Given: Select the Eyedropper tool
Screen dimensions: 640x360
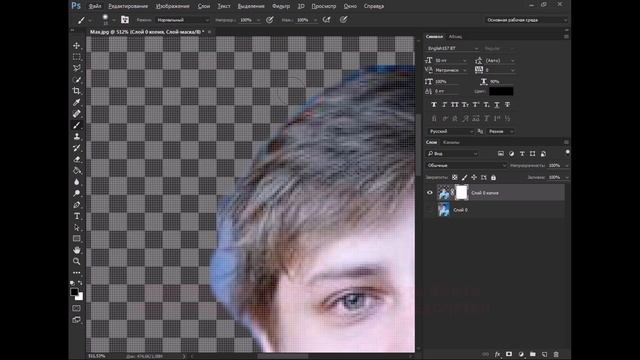Looking at the screenshot, I should tap(76, 102).
